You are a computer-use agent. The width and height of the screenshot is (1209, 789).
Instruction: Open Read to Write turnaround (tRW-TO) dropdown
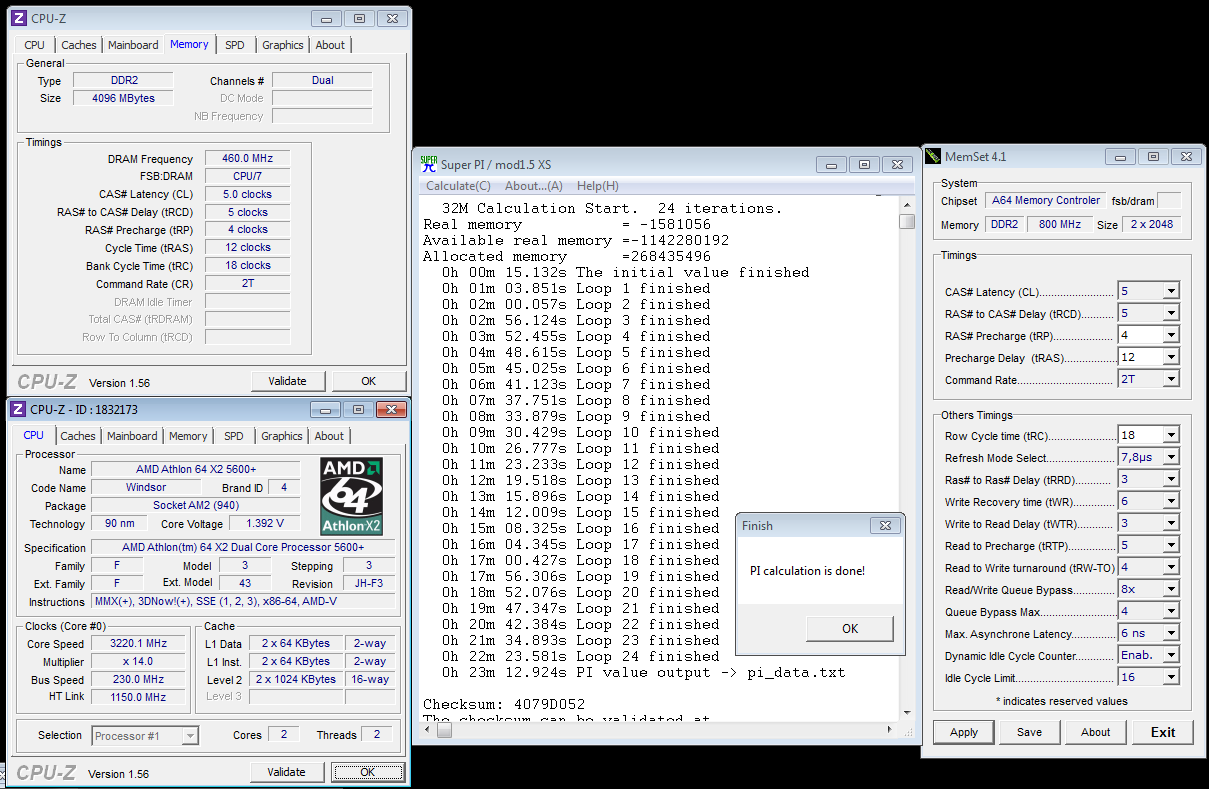[1170, 567]
